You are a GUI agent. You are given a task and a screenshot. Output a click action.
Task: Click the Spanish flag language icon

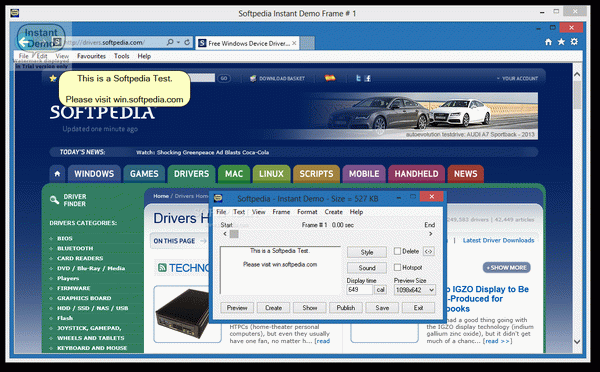(x=330, y=78)
